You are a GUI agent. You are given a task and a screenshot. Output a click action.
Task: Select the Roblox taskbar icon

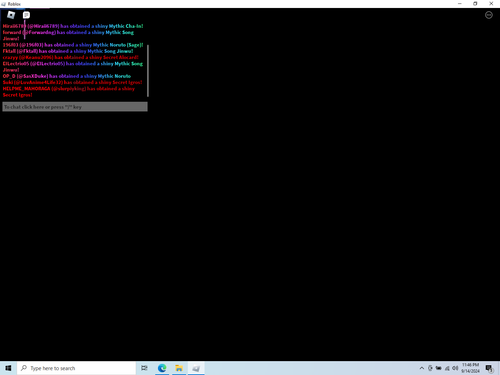point(196,368)
